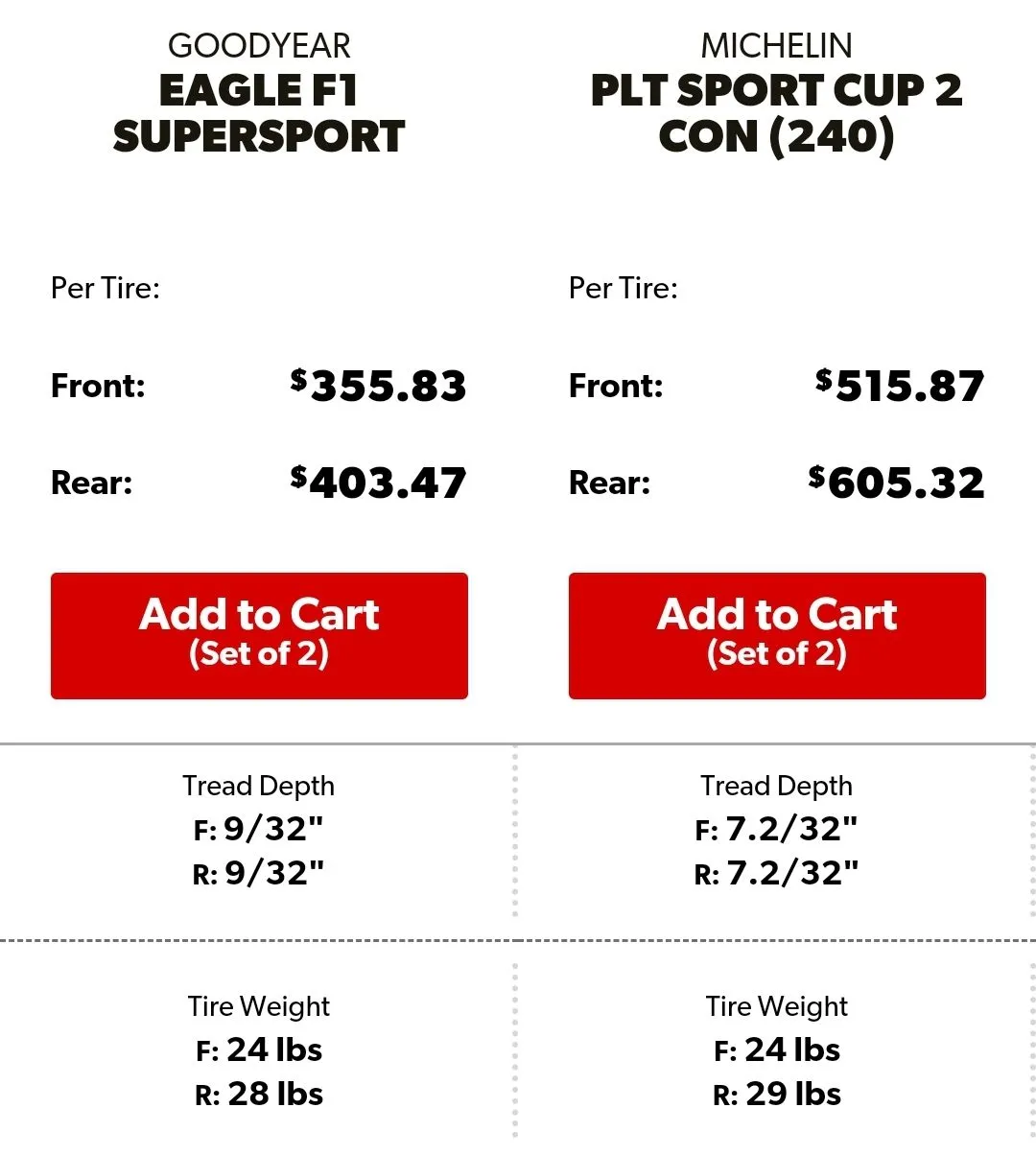
Task: Open the PLT Sport Cup 2 CON title
Action: coord(777,113)
